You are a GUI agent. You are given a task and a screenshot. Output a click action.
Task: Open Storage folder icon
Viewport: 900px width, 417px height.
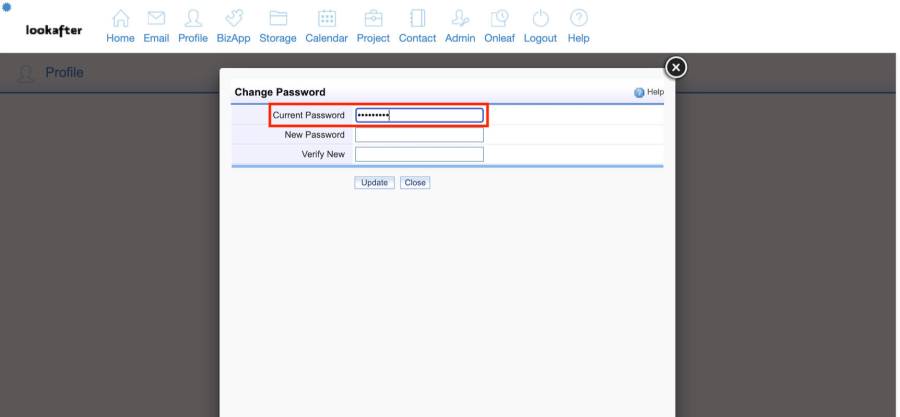pyautogui.click(x=278, y=19)
